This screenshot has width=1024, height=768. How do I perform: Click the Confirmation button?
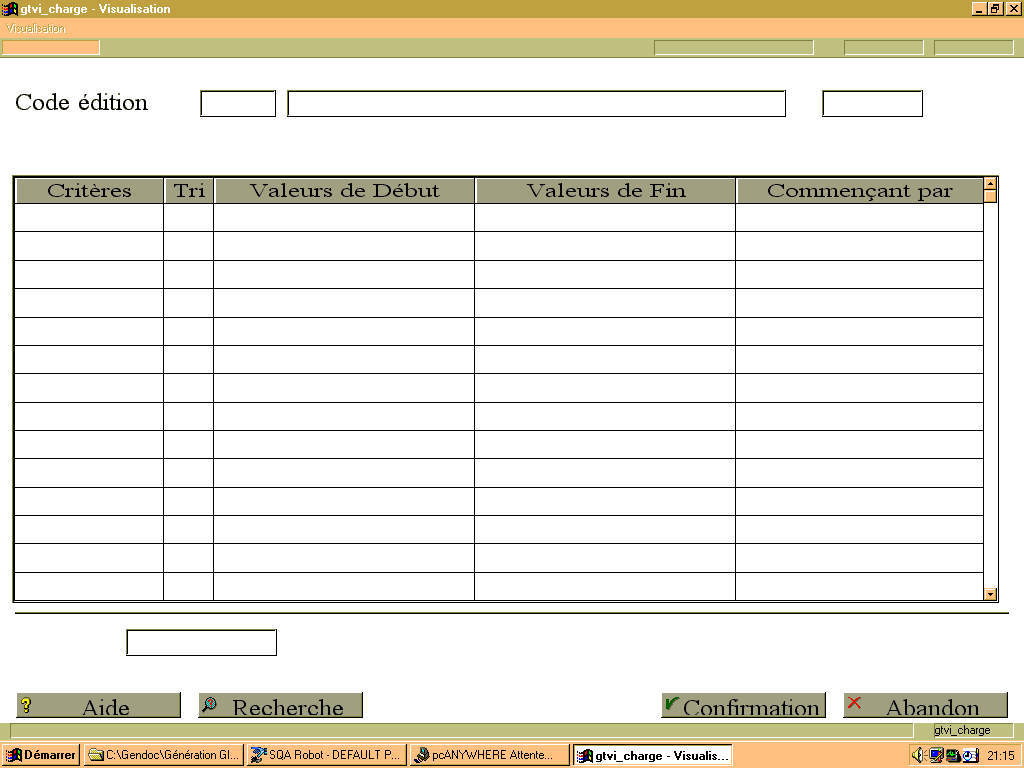tap(743, 705)
